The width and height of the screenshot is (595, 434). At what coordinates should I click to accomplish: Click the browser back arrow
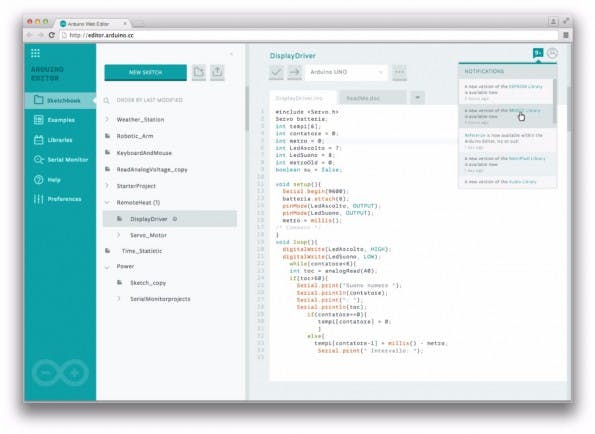pyautogui.click(x=30, y=35)
